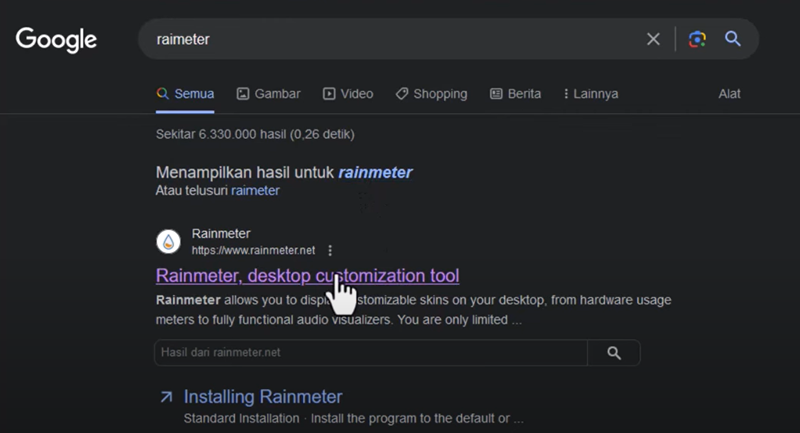Image resolution: width=800 pixels, height=433 pixels.
Task: Switch to the Gambar tab
Action: click(x=268, y=94)
